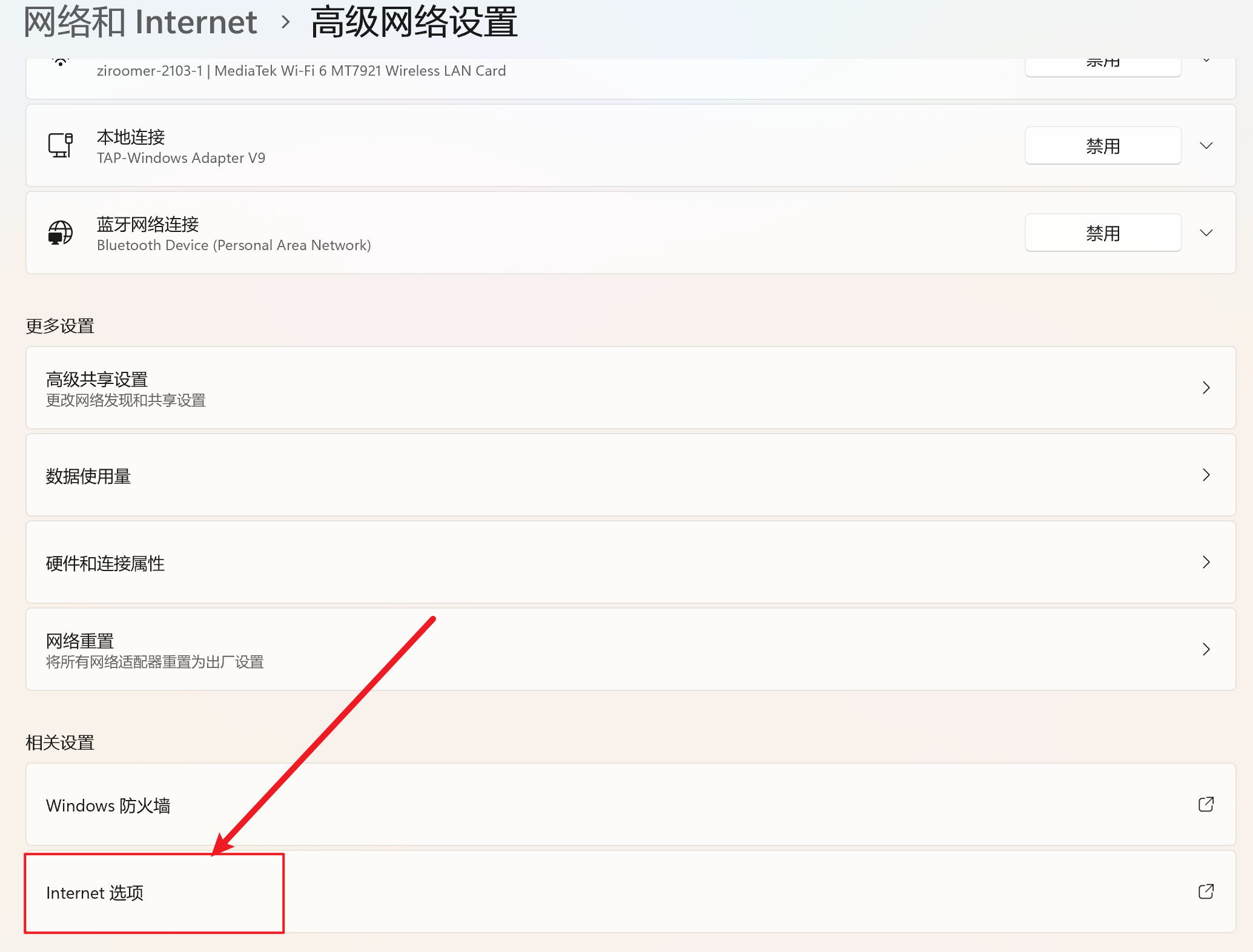The width and height of the screenshot is (1253, 952).
Task: Disable the 蓝牙网络连接 adapter
Action: coord(1102,233)
